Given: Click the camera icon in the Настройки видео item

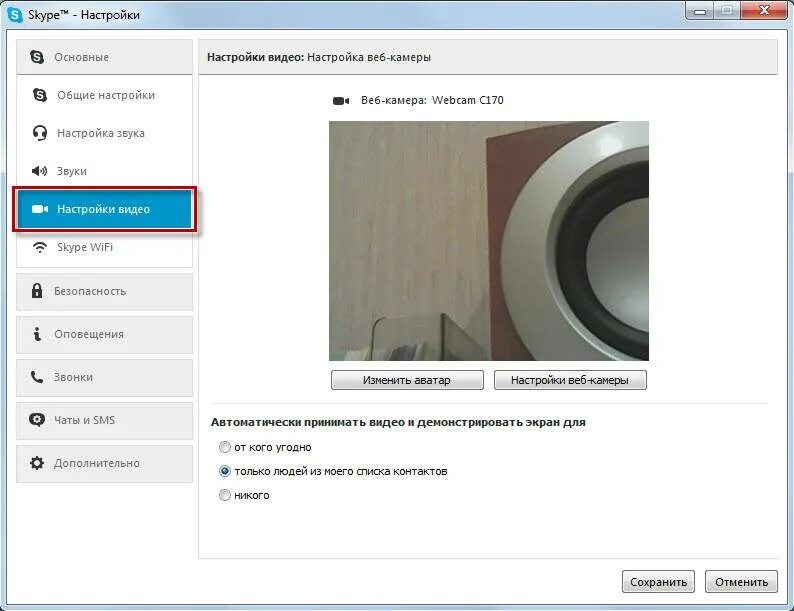Looking at the screenshot, I should [x=40, y=209].
